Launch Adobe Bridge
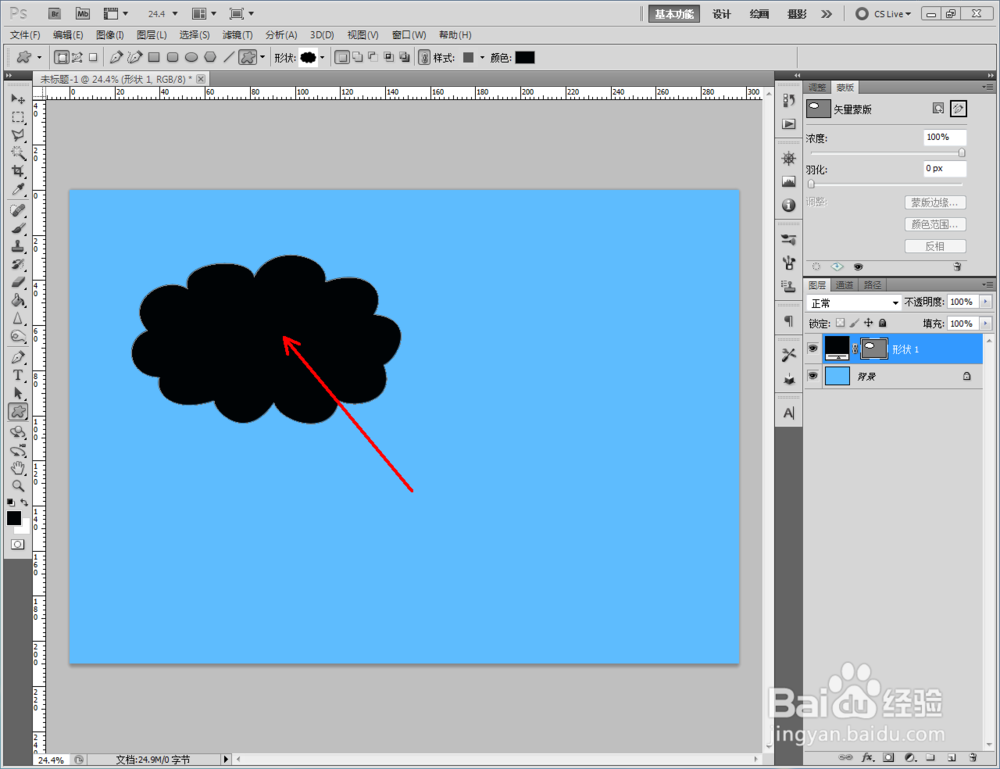The height and width of the screenshot is (769, 1000). click(55, 13)
